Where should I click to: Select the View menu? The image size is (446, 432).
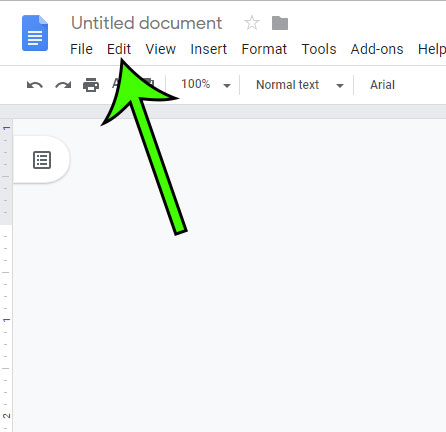tap(161, 49)
